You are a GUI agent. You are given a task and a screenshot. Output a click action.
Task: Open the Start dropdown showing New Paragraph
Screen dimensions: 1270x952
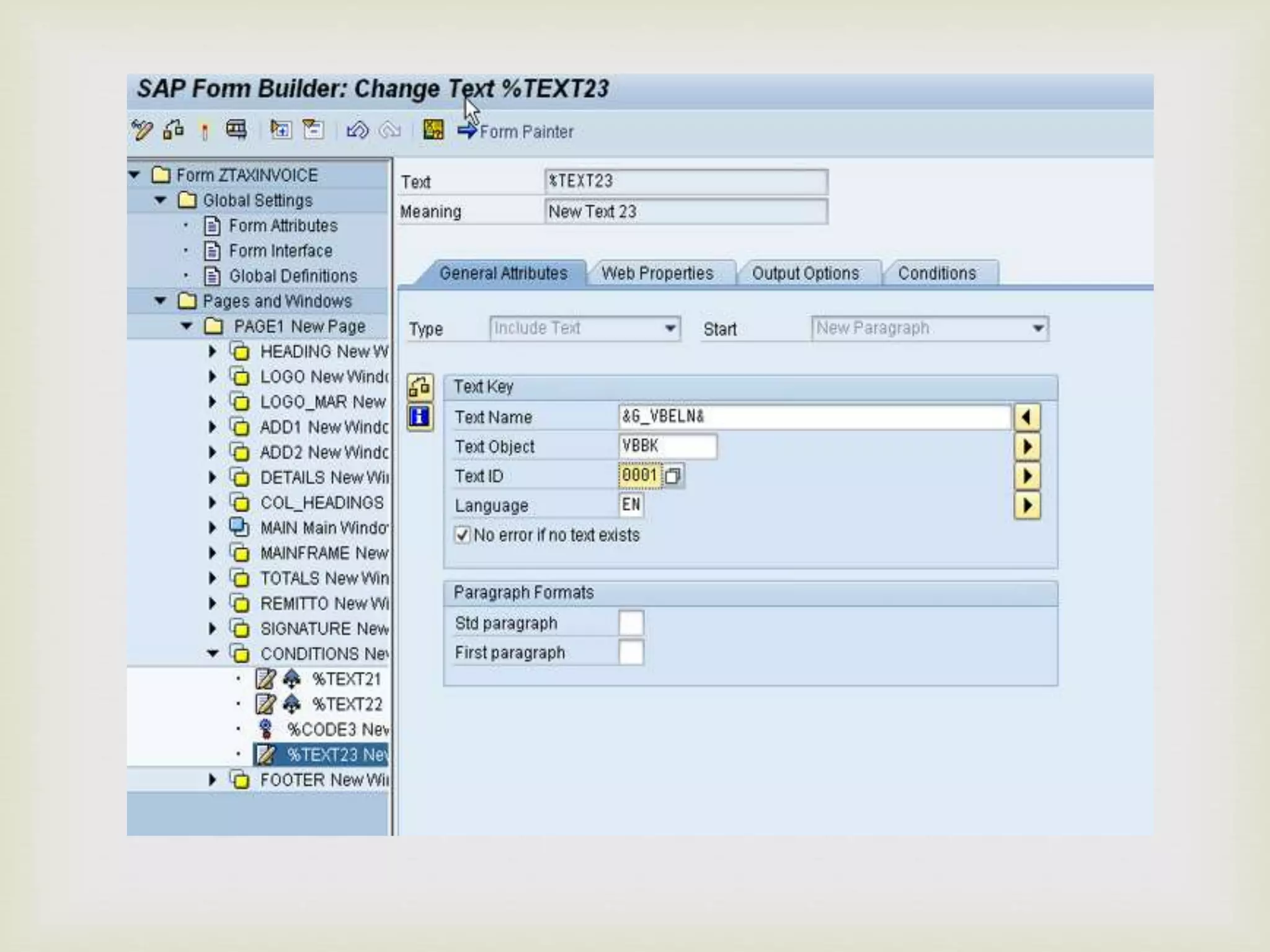pyautogui.click(x=1038, y=328)
